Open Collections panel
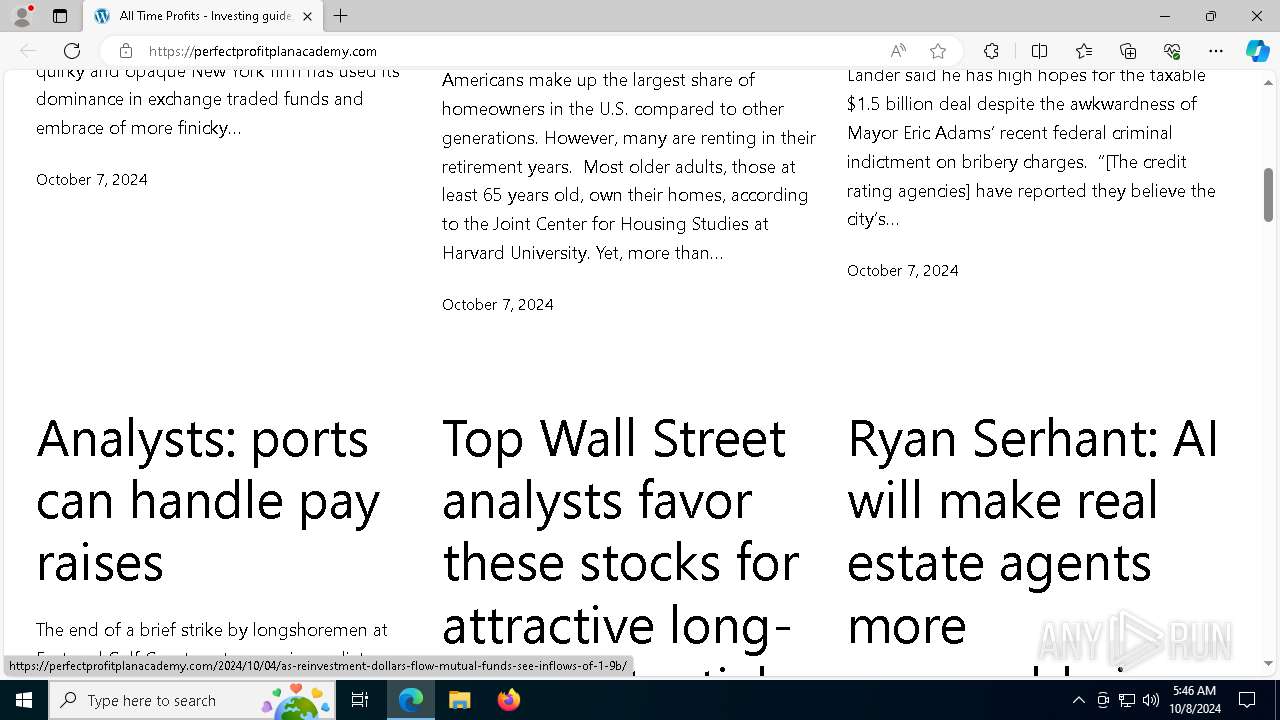1280x720 pixels. point(1128,51)
